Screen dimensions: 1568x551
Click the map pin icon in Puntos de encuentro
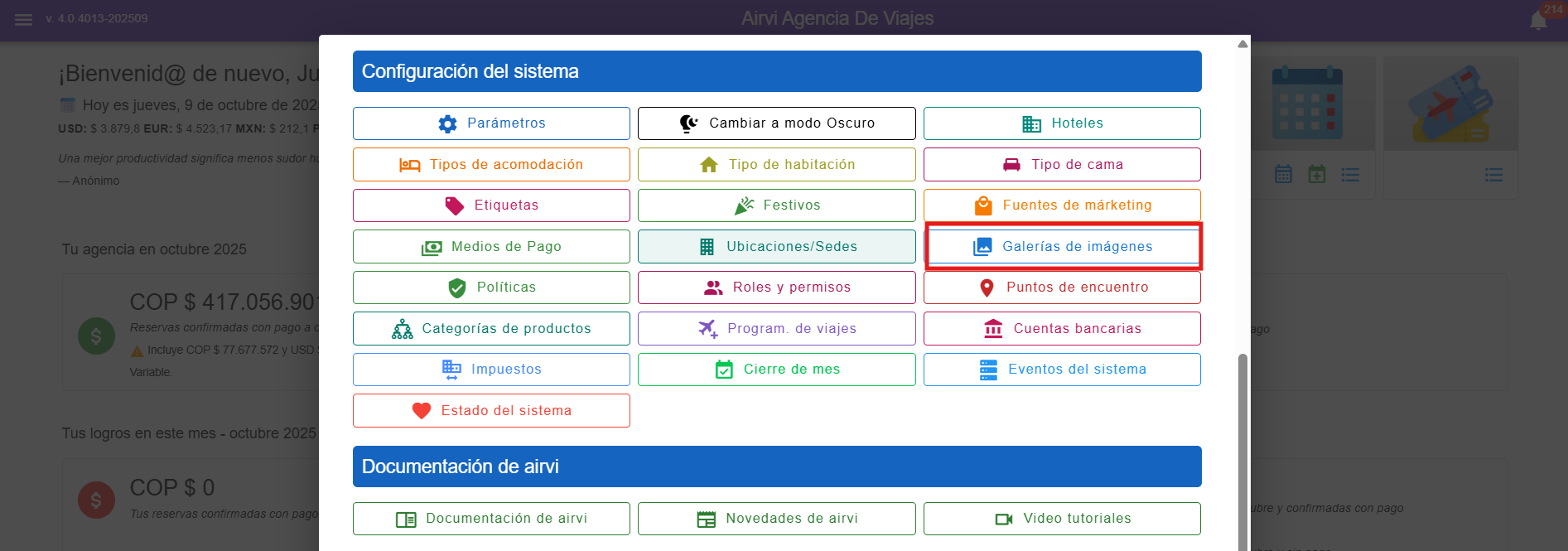[987, 288]
